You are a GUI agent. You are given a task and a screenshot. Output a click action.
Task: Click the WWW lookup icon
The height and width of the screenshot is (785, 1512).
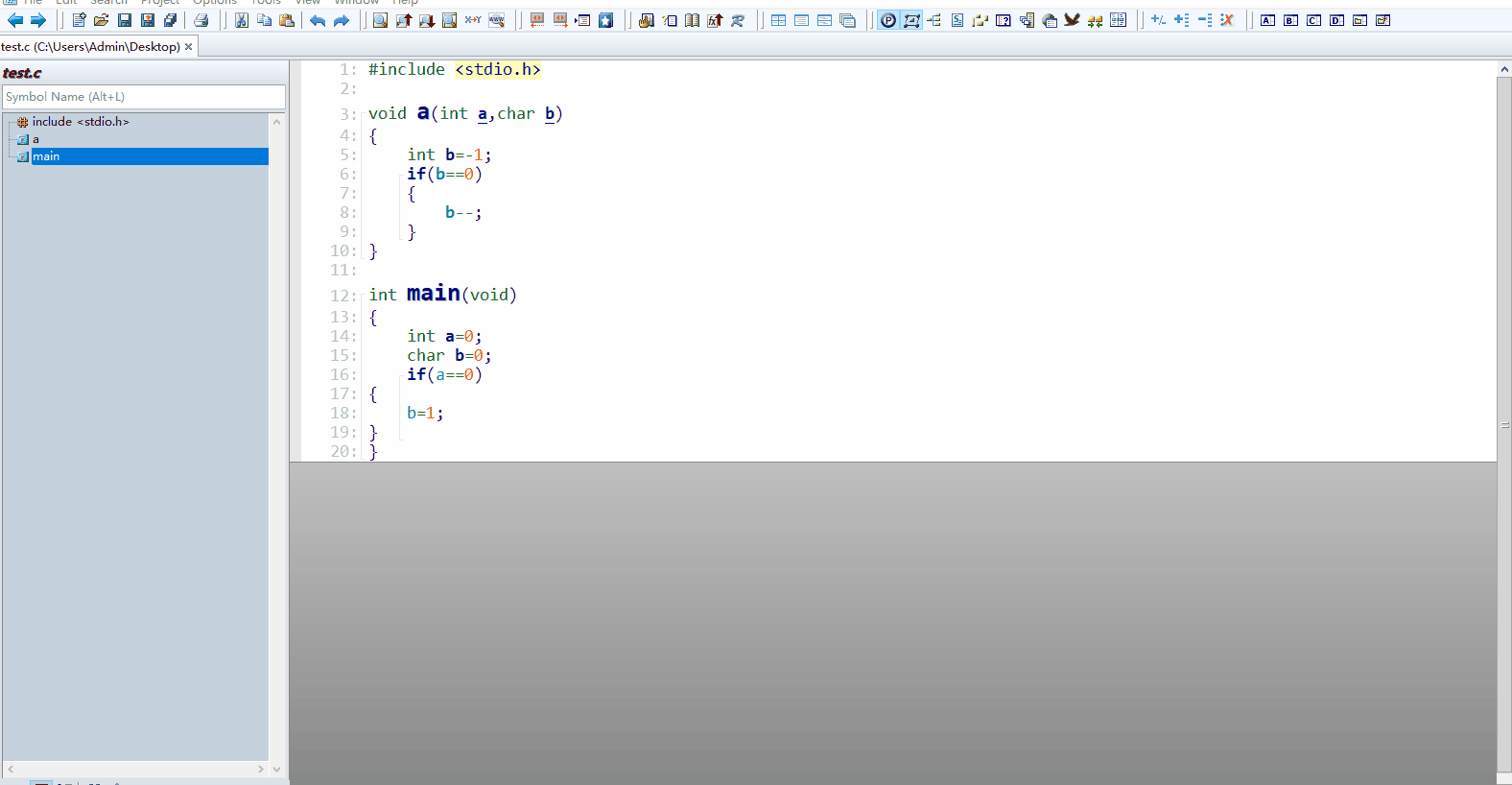coord(496,20)
